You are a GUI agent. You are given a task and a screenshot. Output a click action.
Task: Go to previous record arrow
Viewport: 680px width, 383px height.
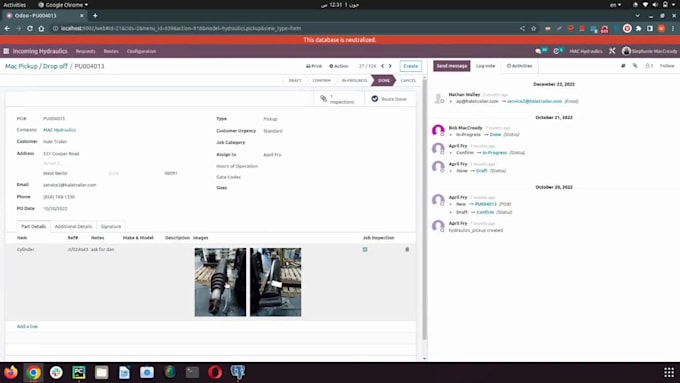382,66
